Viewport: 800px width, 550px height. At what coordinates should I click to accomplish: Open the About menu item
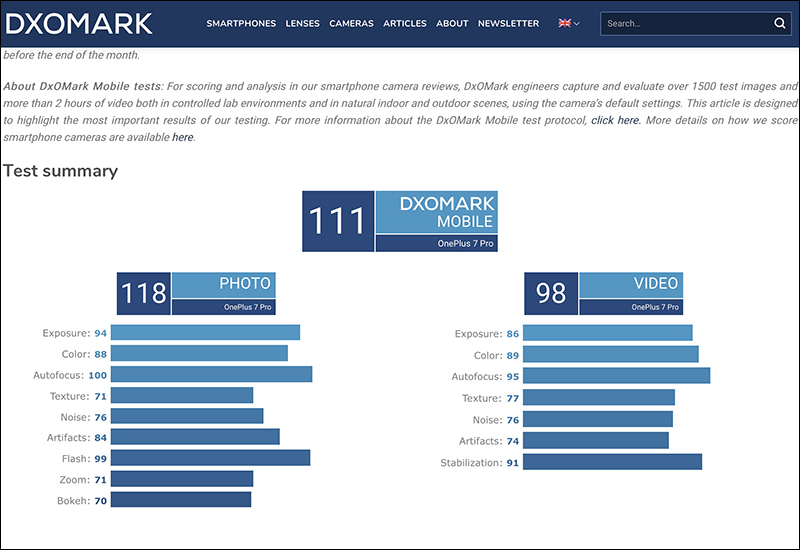[x=452, y=23]
